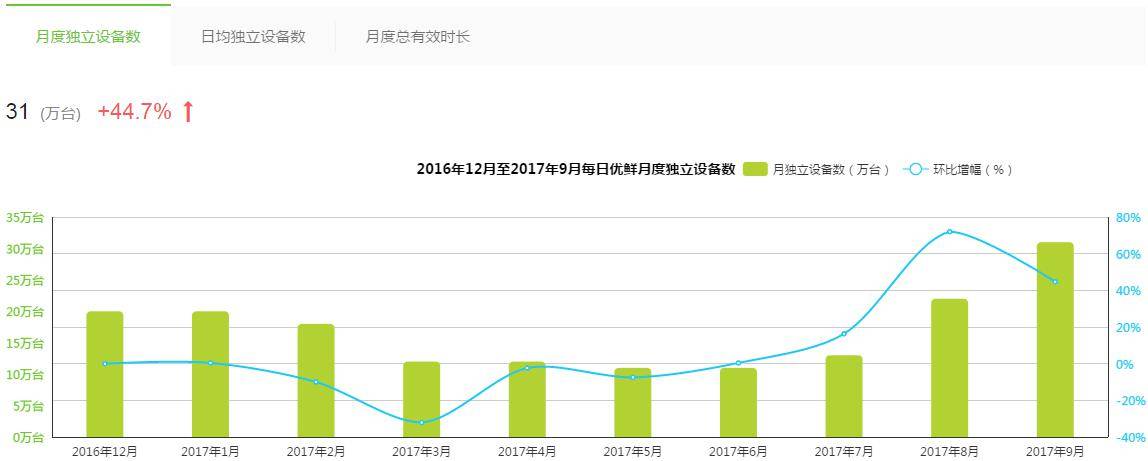Click the 2017年5月 x-axis label

[x=632, y=452]
